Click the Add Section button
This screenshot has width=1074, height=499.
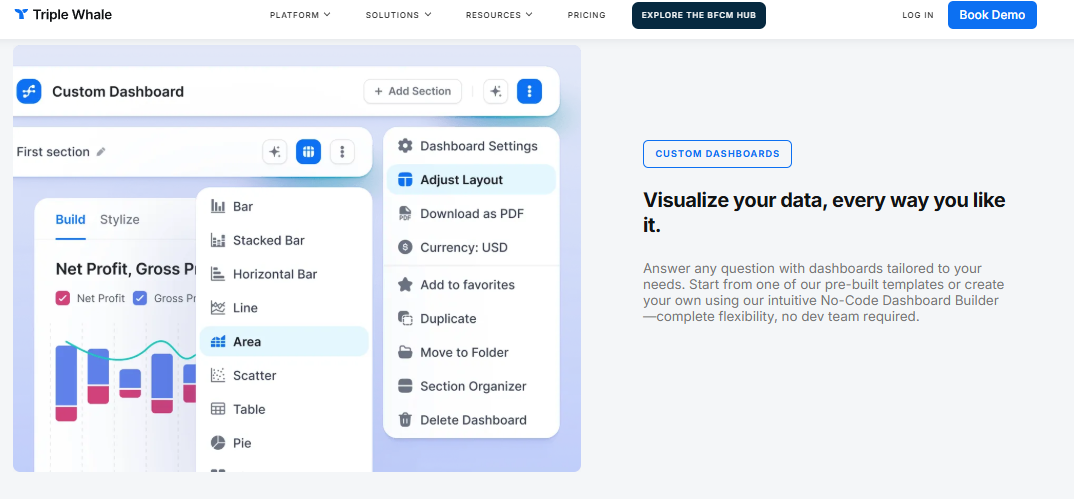[412, 91]
